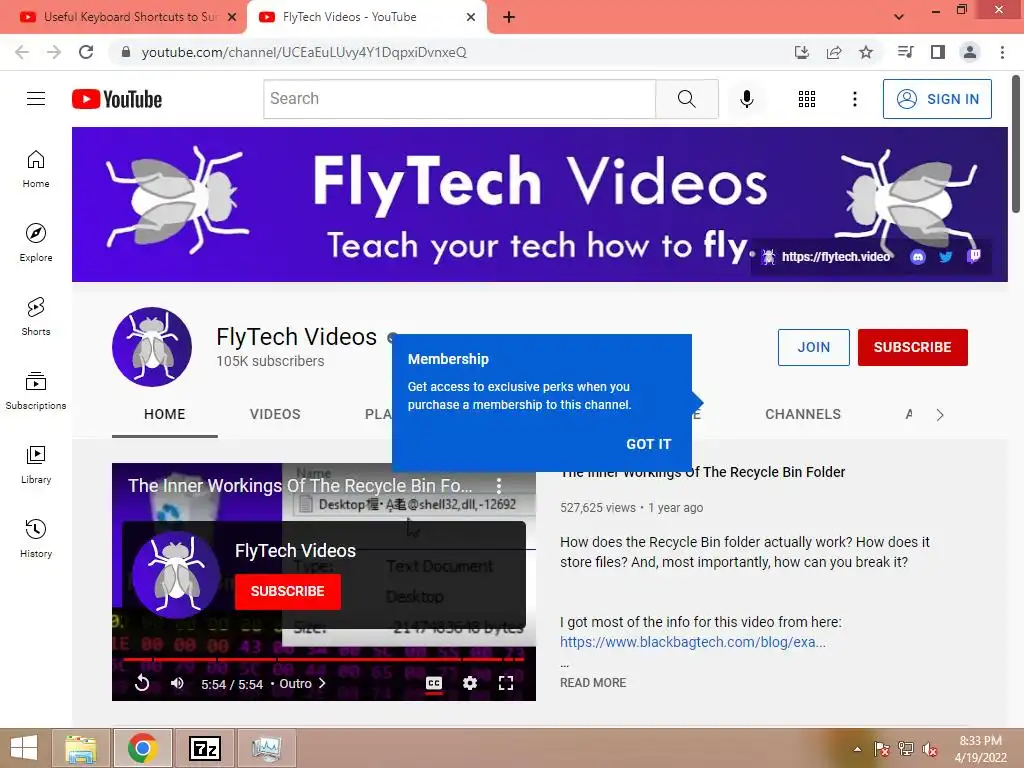Open the Chrome tab search dropdown
Image resolution: width=1024 pixels, height=768 pixels.
tap(899, 16)
